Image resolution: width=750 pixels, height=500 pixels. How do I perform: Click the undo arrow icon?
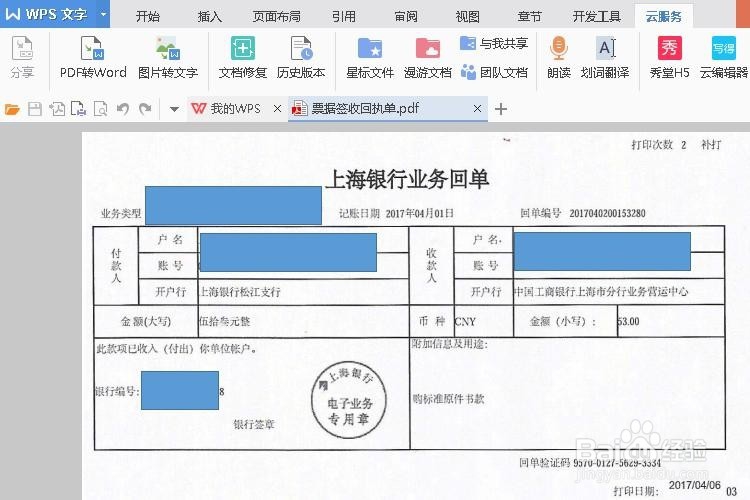(x=123, y=109)
